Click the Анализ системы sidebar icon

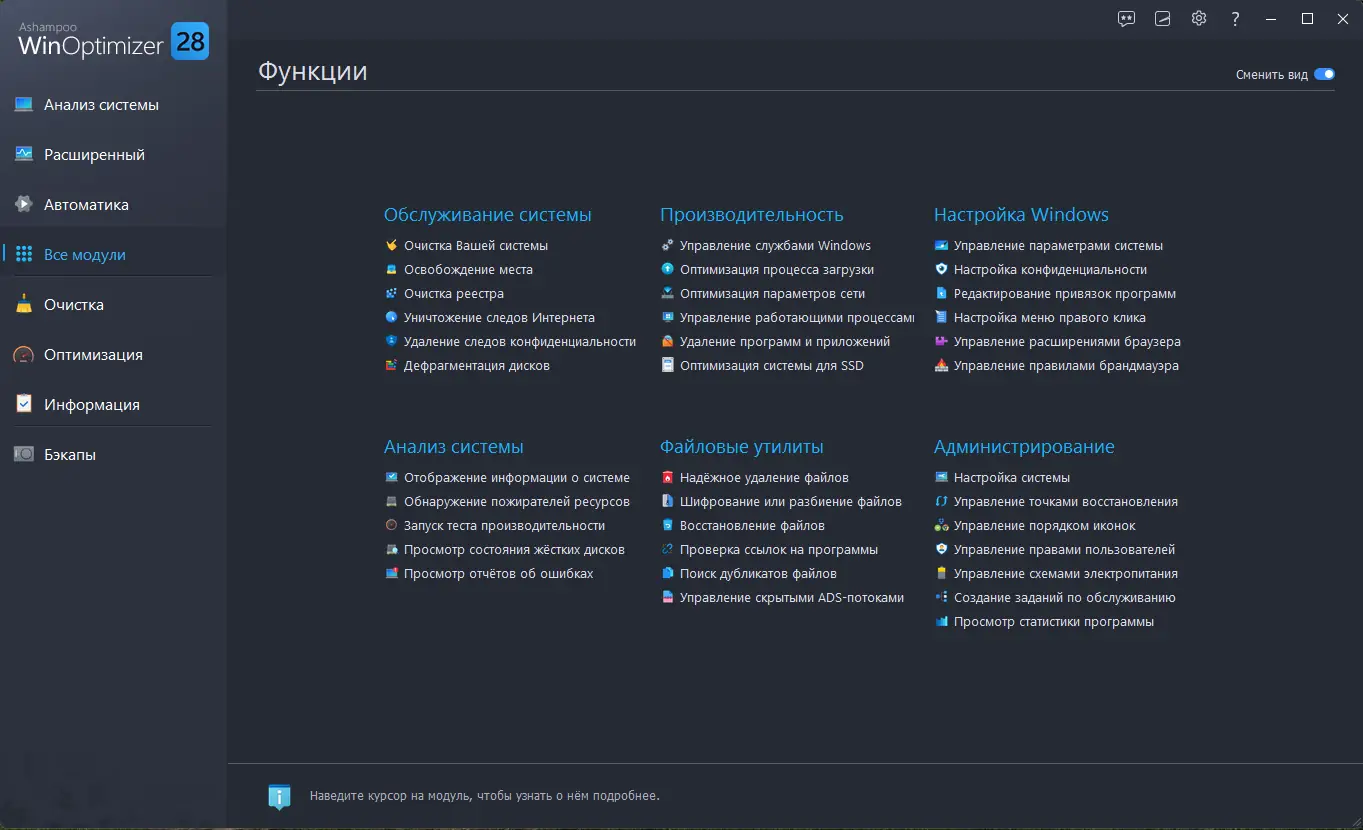(24, 105)
